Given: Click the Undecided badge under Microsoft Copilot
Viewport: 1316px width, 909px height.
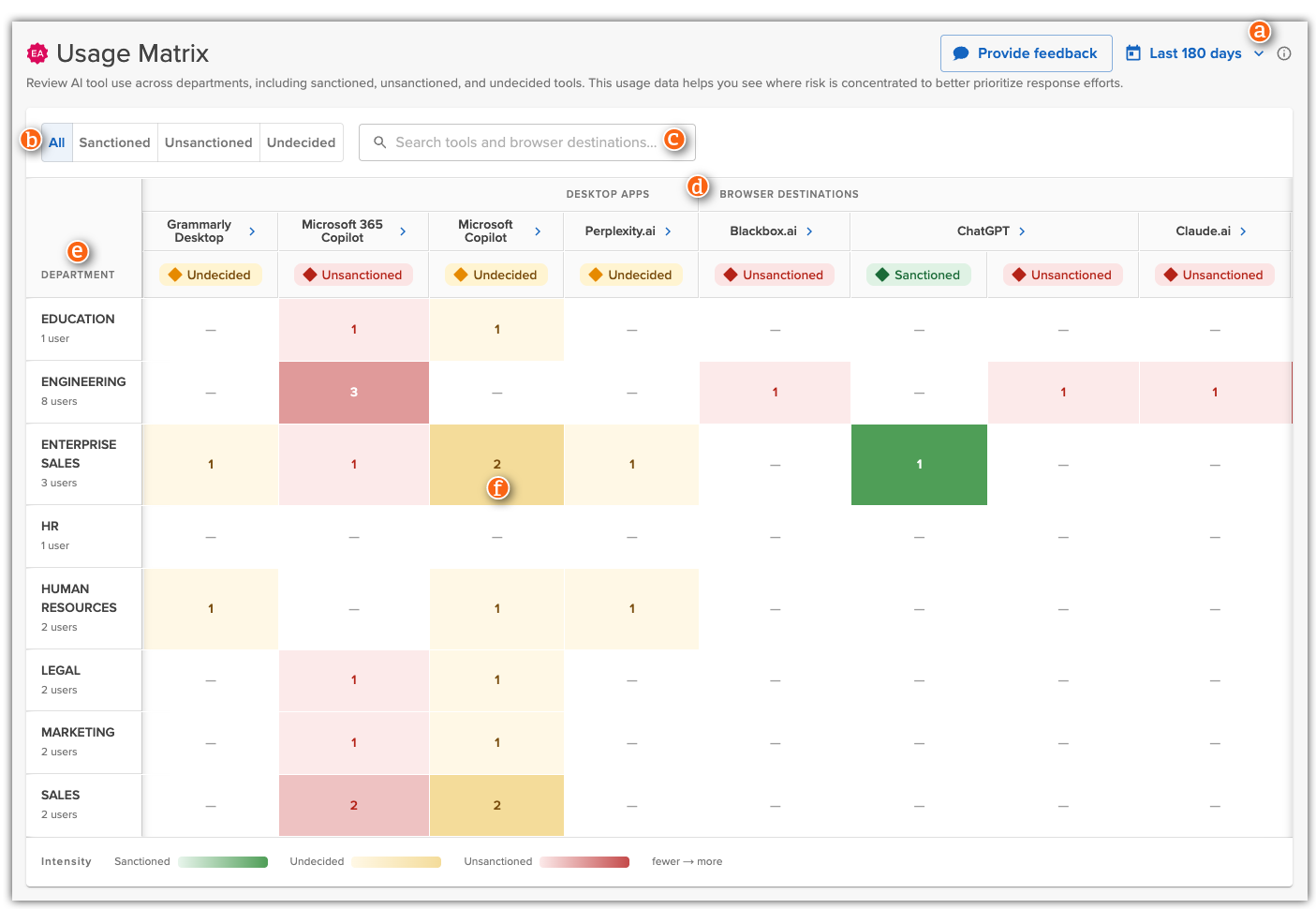Looking at the screenshot, I should pyautogui.click(x=496, y=275).
